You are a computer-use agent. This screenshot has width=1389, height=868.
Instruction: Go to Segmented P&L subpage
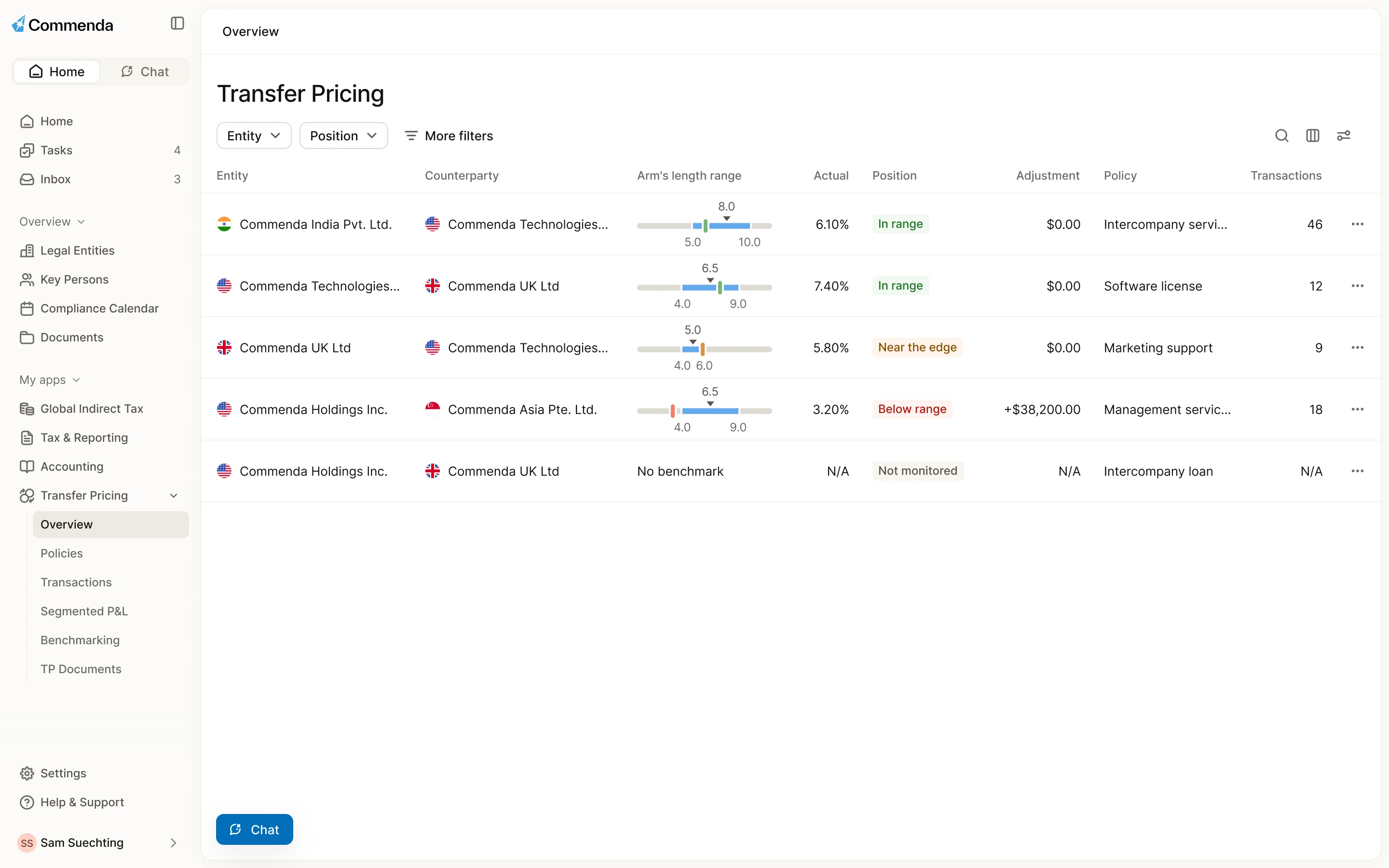pos(84,611)
